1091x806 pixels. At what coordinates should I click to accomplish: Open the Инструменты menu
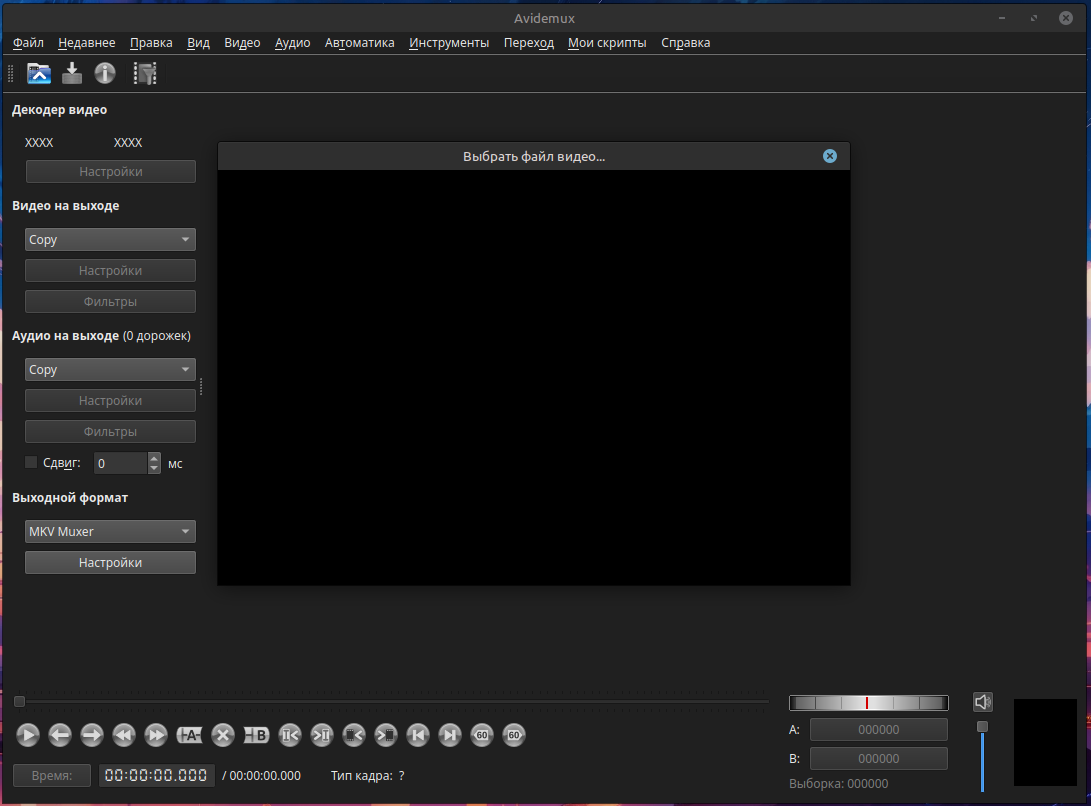[449, 42]
